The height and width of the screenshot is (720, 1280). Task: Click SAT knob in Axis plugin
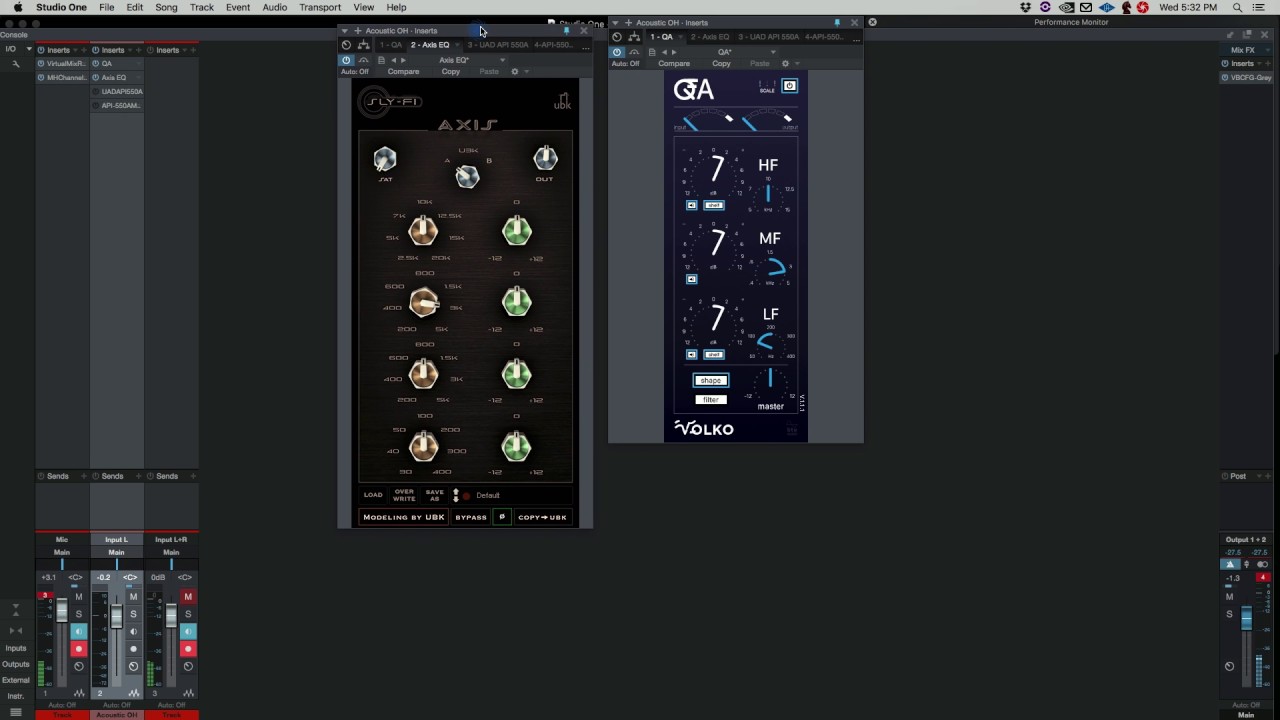(385, 158)
